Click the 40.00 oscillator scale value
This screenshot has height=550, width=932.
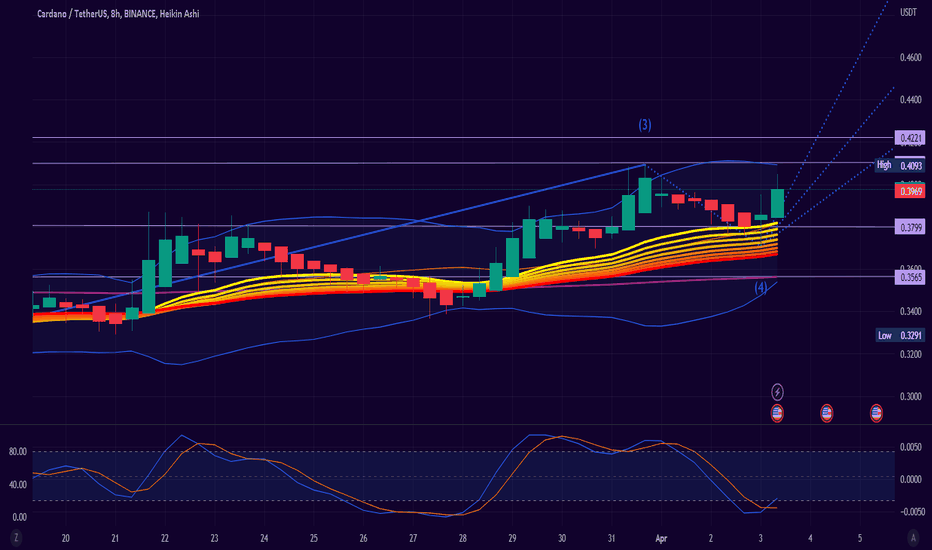[x=18, y=485]
